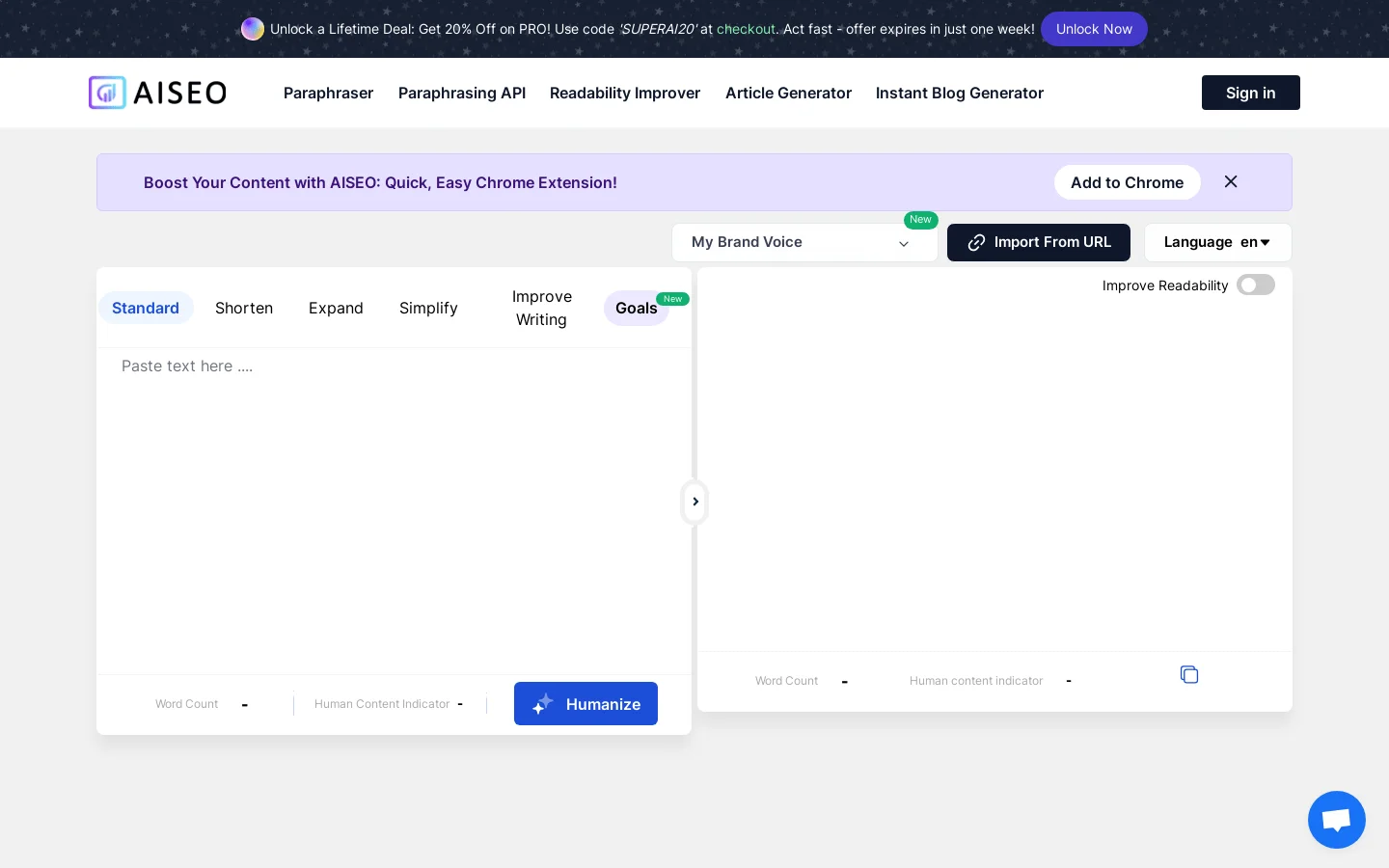Switch to the Shorten mode tab
Image resolution: width=1389 pixels, height=868 pixels.
tap(244, 309)
